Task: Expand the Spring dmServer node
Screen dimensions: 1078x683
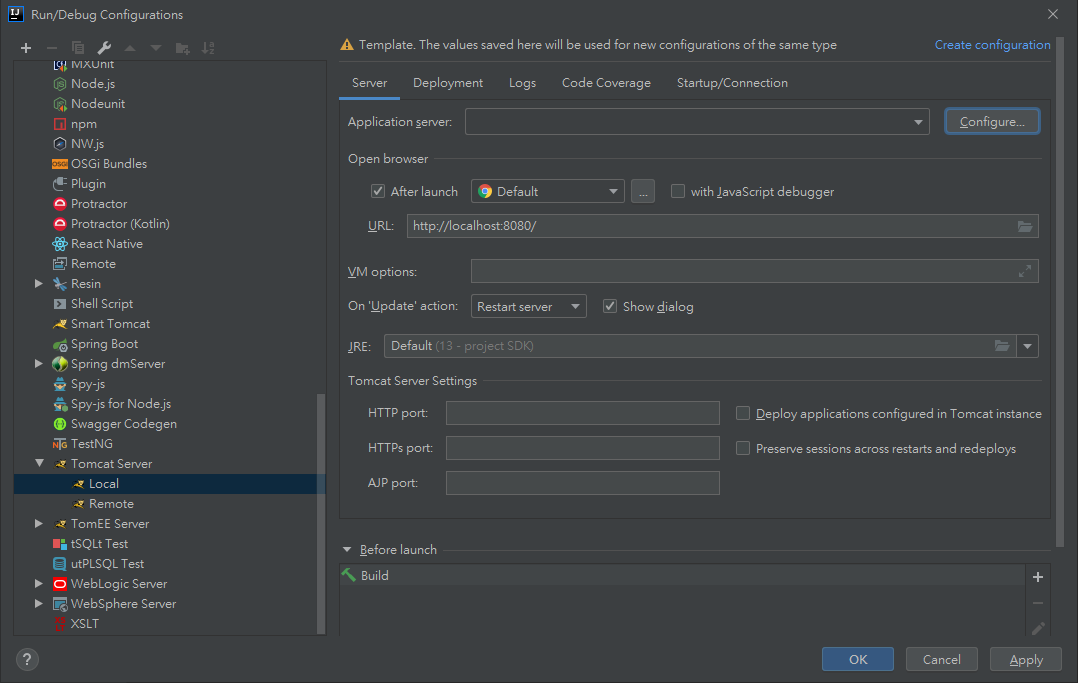Action: 38,363
